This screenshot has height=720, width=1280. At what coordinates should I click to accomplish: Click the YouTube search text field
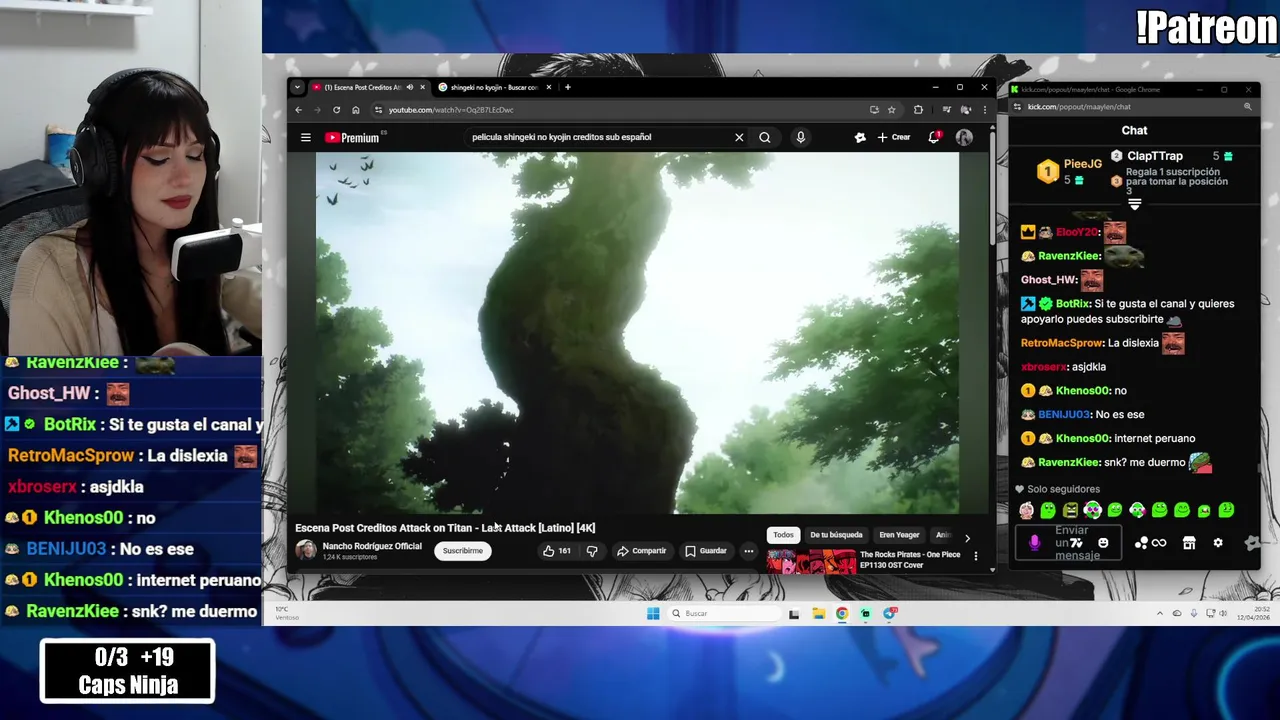[600, 138]
